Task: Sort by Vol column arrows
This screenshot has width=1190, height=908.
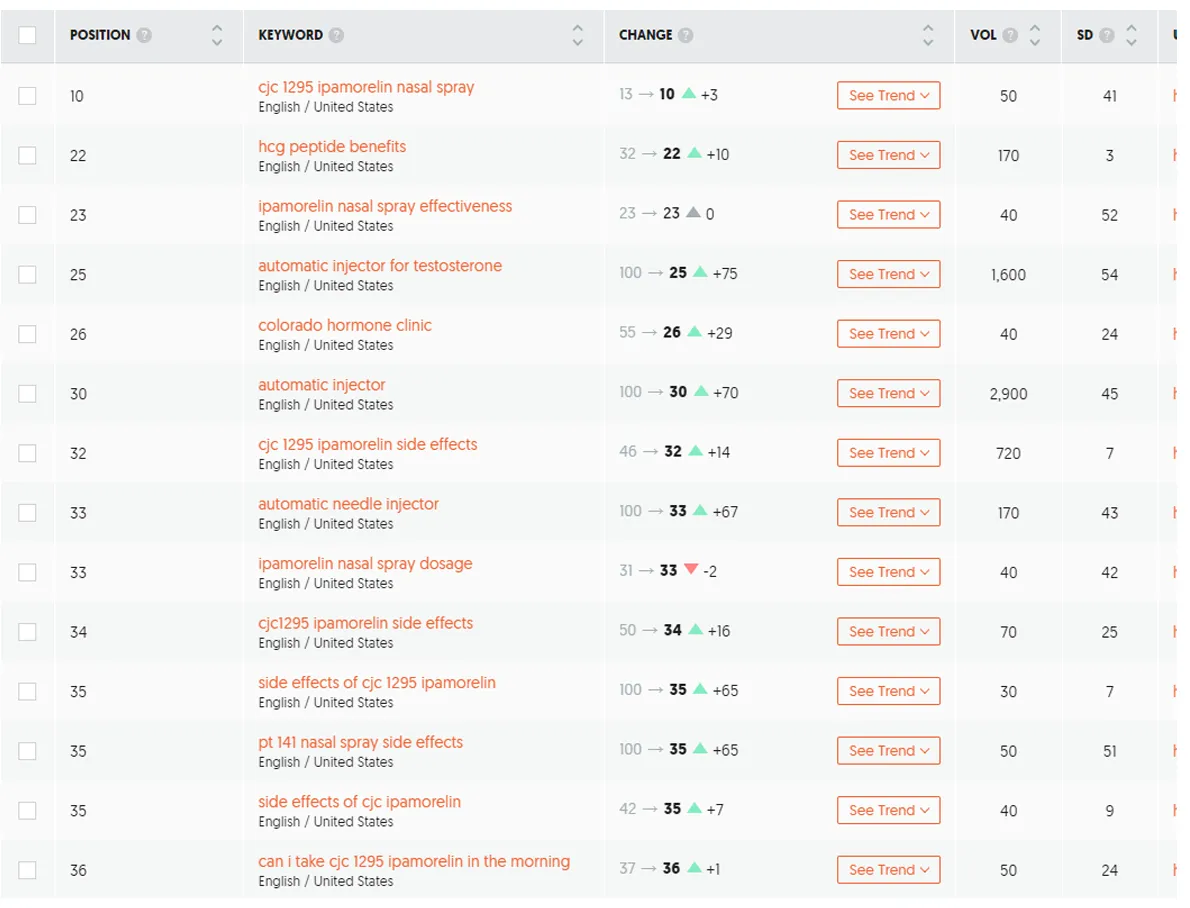Action: pyautogui.click(x=1035, y=35)
